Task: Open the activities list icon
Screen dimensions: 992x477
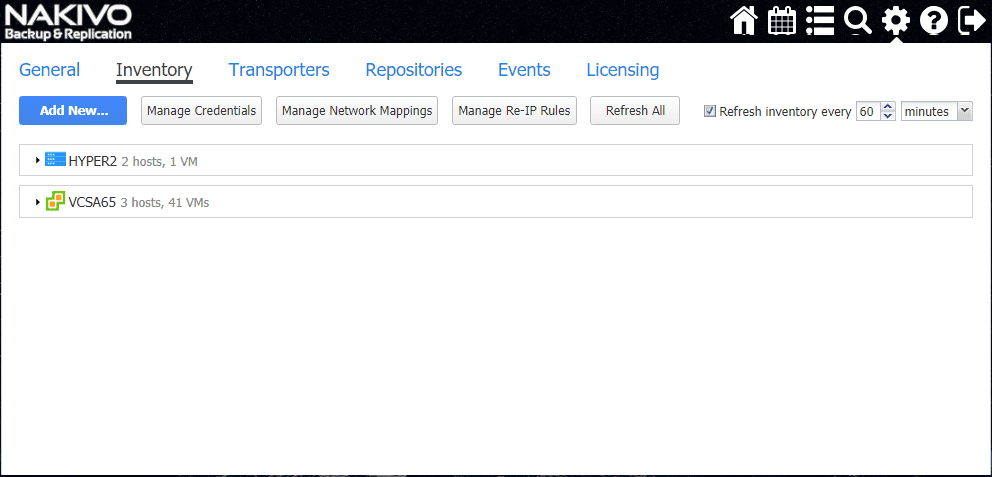Action: 820,20
